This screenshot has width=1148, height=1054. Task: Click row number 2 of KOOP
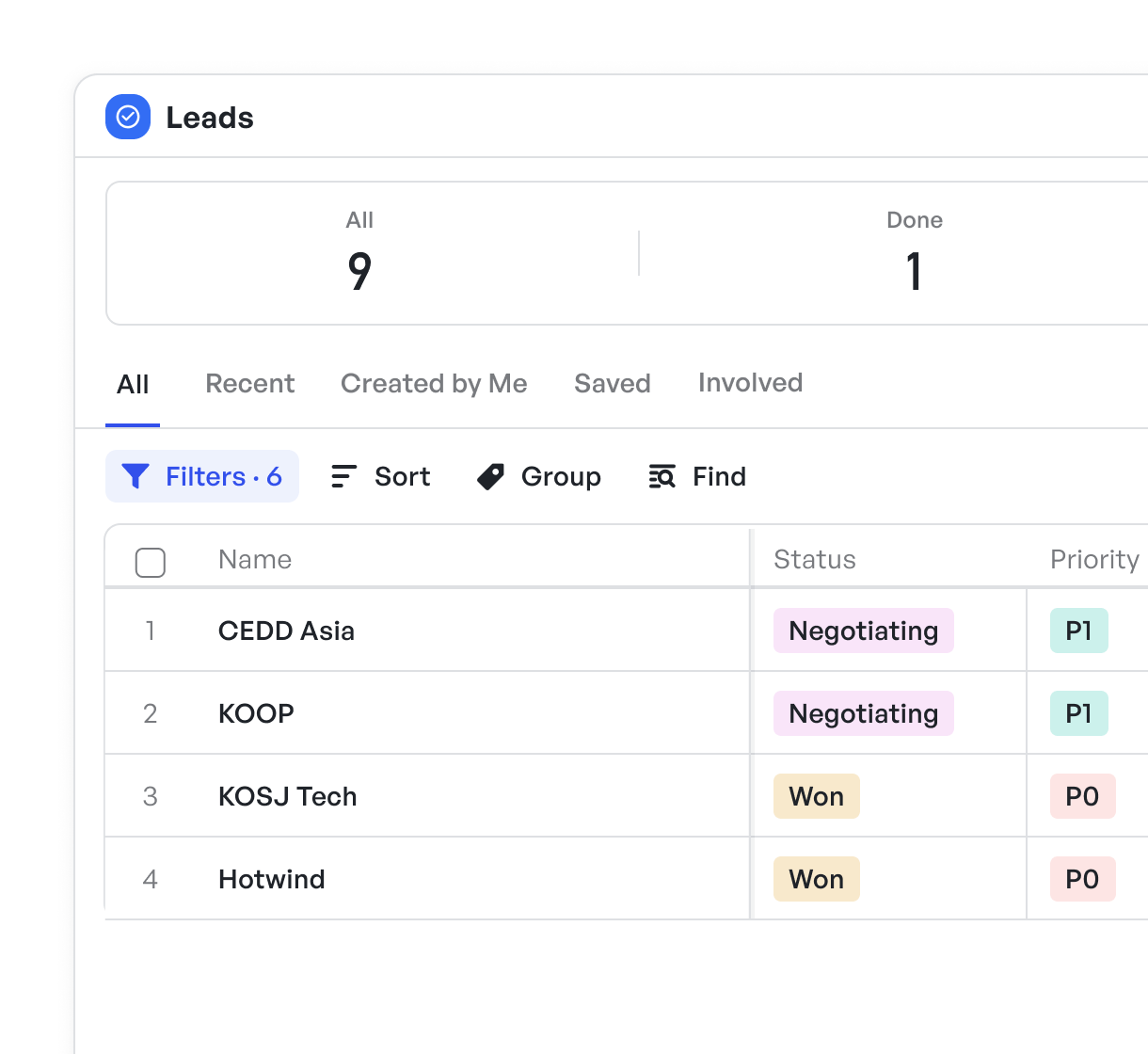[x=151, y=713]
